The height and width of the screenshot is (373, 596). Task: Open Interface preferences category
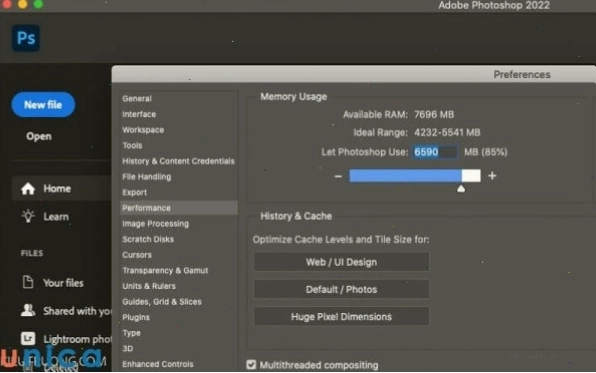click(x=139, y=114)
